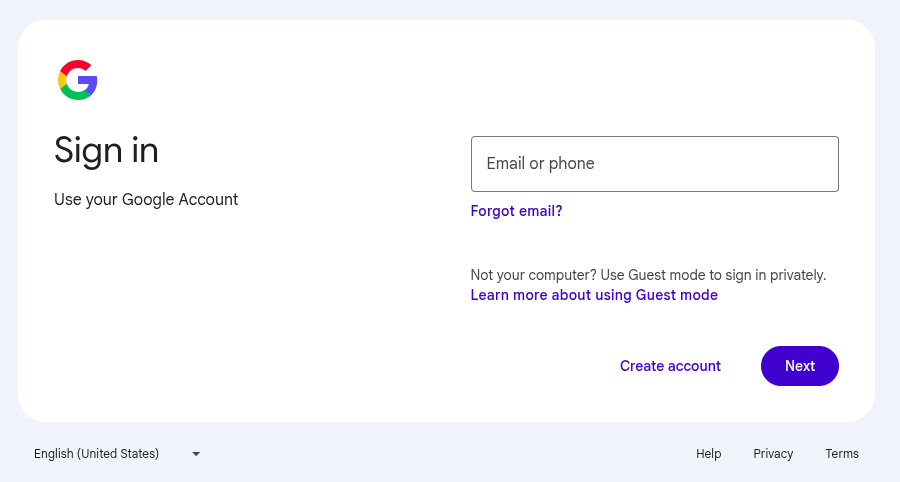
Task: Open Learn more about using Guest mode
Action: (x=594, y=295)
